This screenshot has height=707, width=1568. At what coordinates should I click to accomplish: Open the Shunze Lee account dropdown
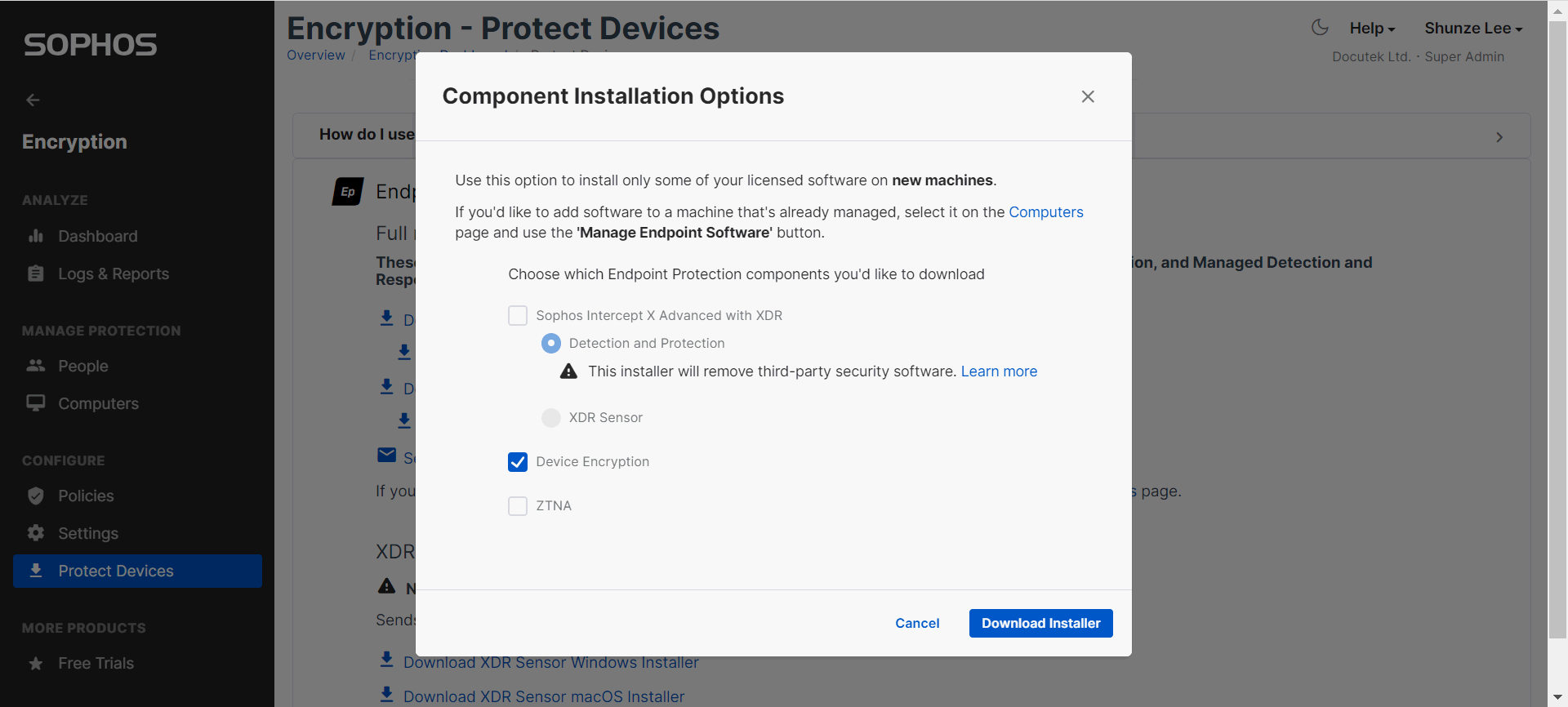1473,29
